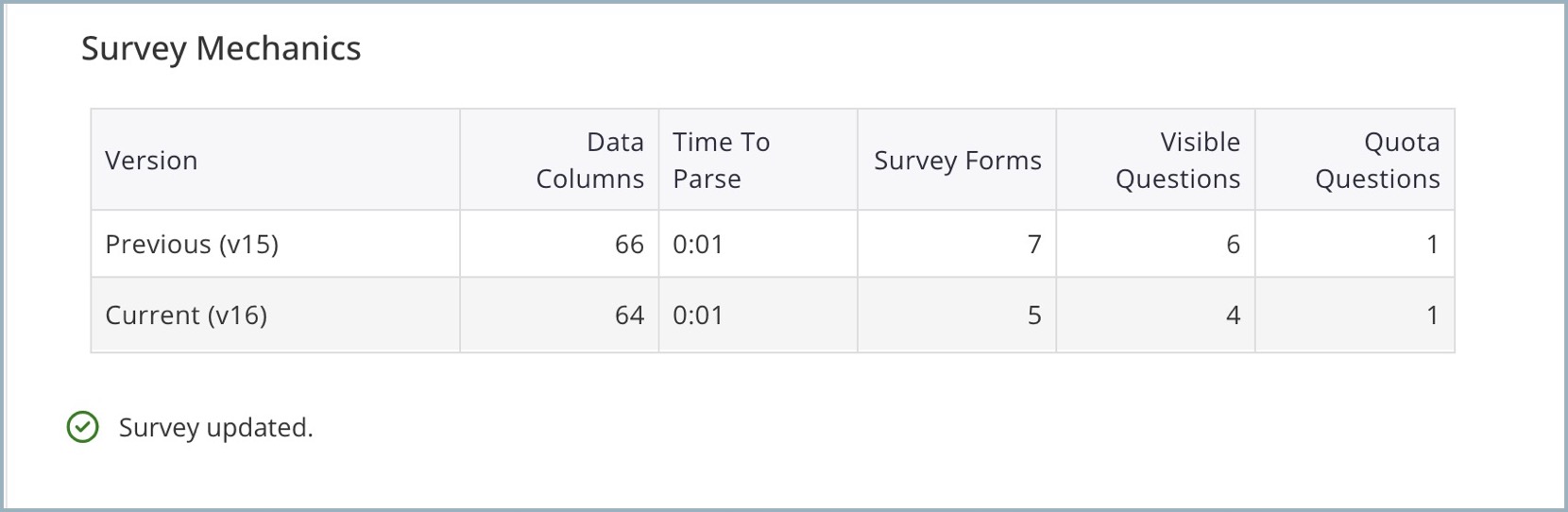Select the Current (v16) row label

click(x=186, y=315)
